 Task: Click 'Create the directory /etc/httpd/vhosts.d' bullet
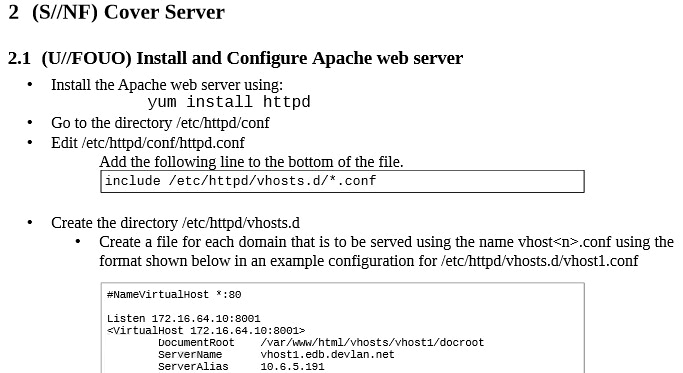(x=176, y=223)
